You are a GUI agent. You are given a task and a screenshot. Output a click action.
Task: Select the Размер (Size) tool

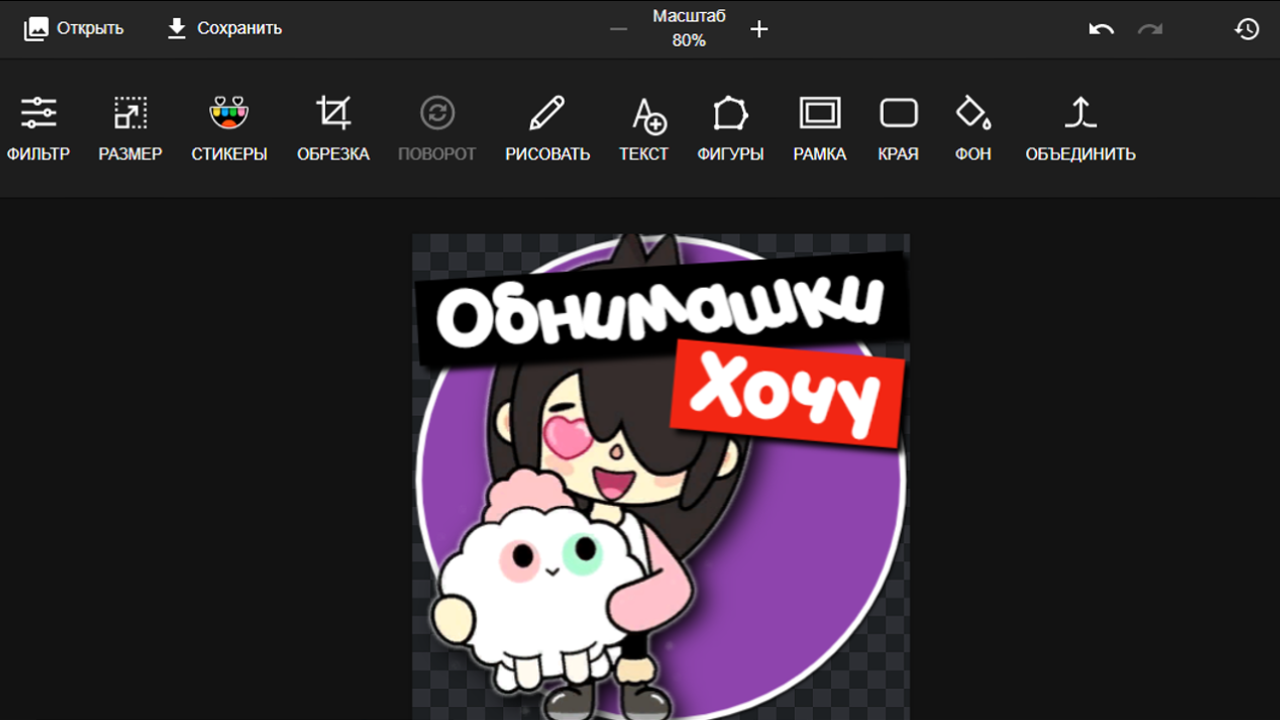pos(130,125)
